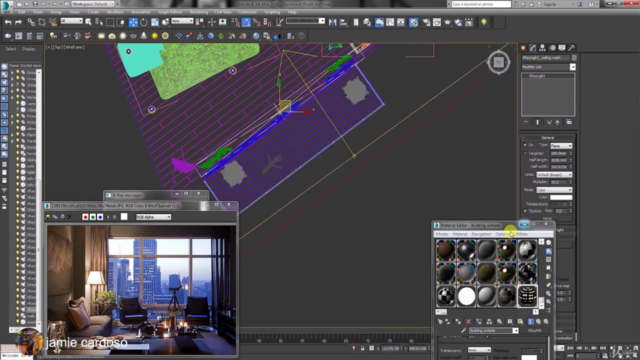Viewport: 640px width, 360px height.
Task: Activate the Select and Move tool
Action: pos(133,22)
